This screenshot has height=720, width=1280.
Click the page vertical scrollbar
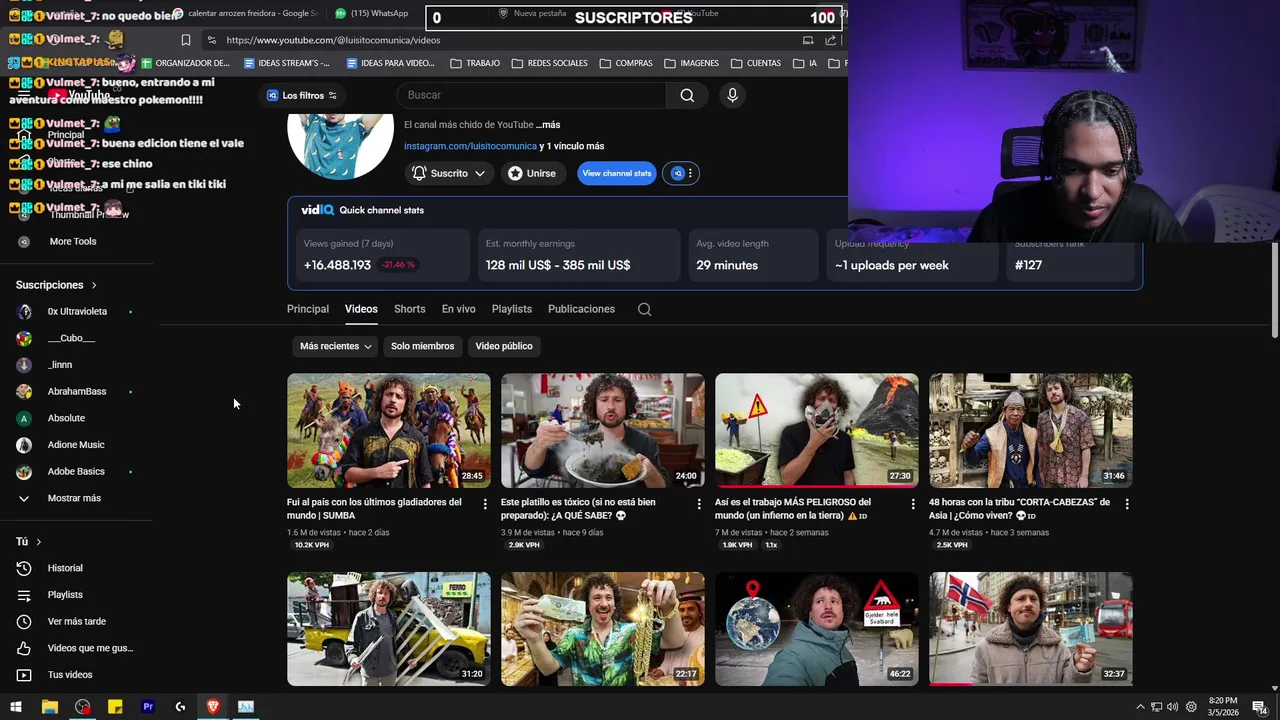pyautogui.click(x=1274, y=290)
